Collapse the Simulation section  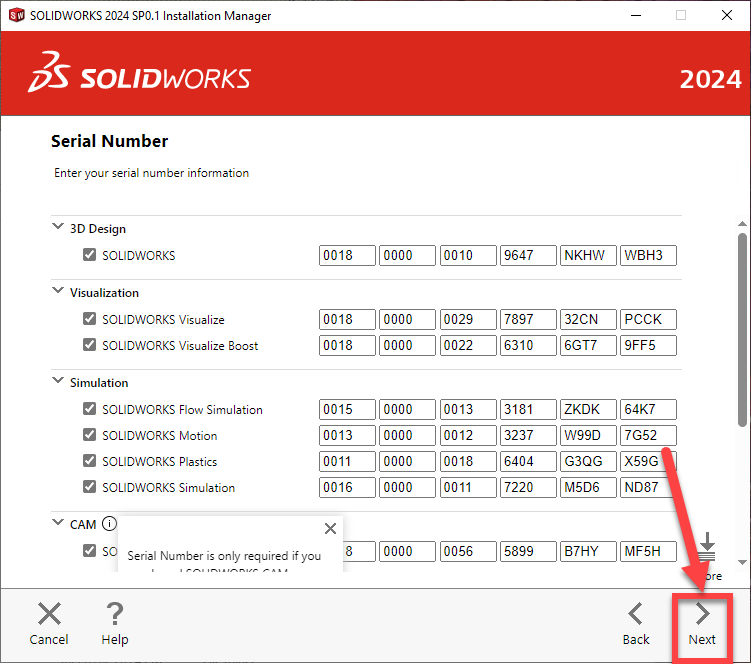coord(58,380)
